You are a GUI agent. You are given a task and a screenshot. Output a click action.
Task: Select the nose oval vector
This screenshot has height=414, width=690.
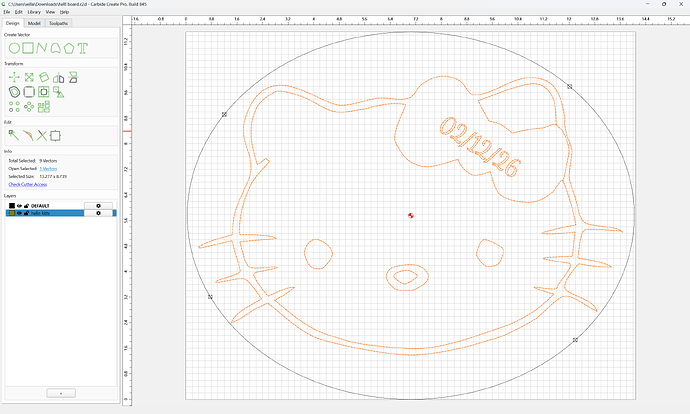click(407, 278)
